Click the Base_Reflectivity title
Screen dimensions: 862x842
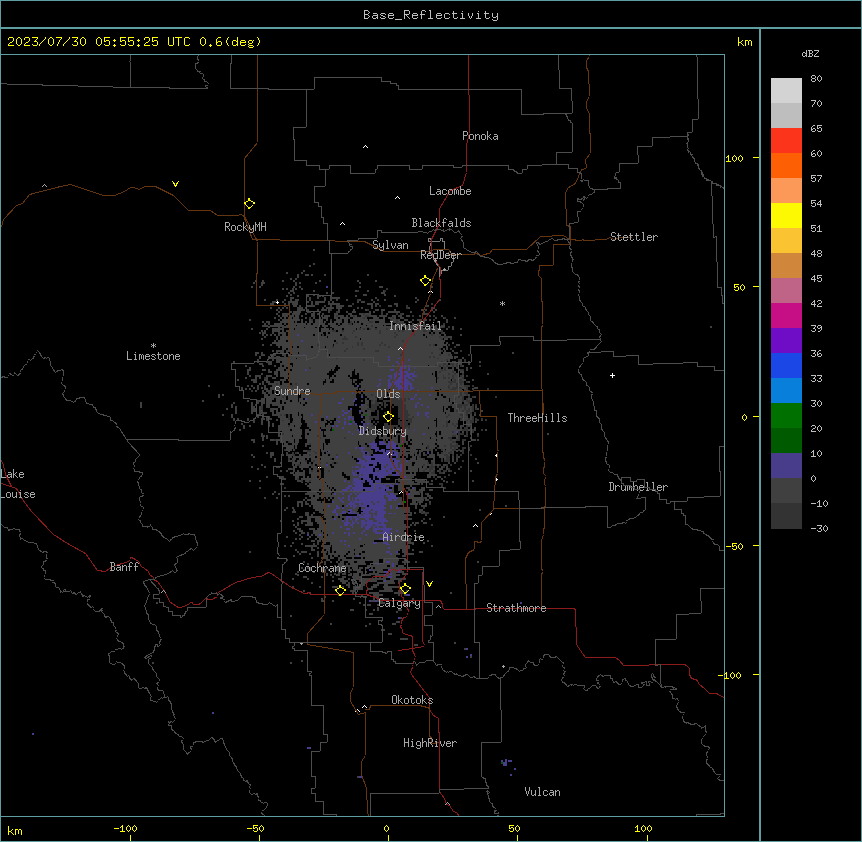431,15
